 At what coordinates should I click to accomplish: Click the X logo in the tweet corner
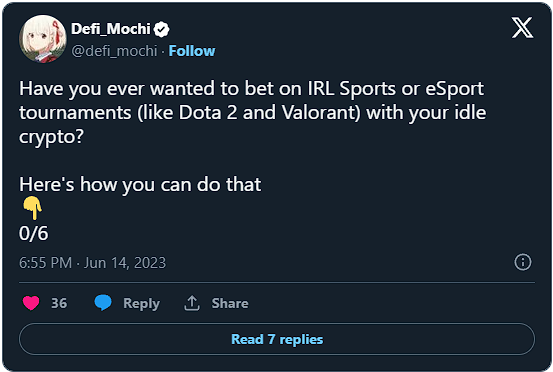(522, 28)
